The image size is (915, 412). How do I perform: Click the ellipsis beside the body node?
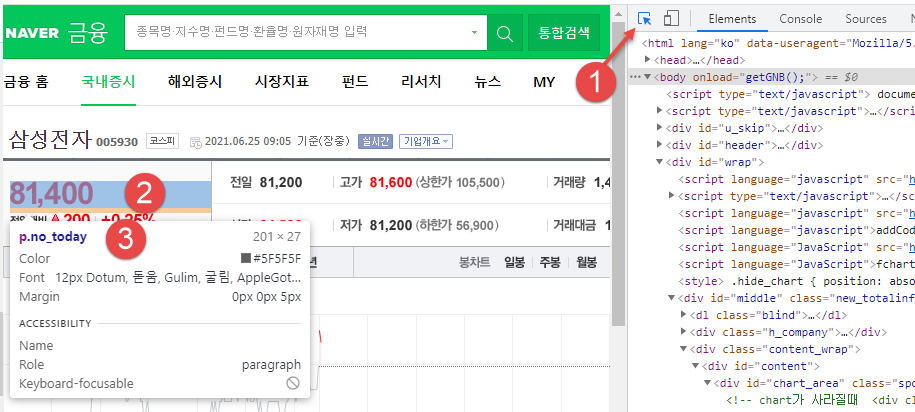635,77
